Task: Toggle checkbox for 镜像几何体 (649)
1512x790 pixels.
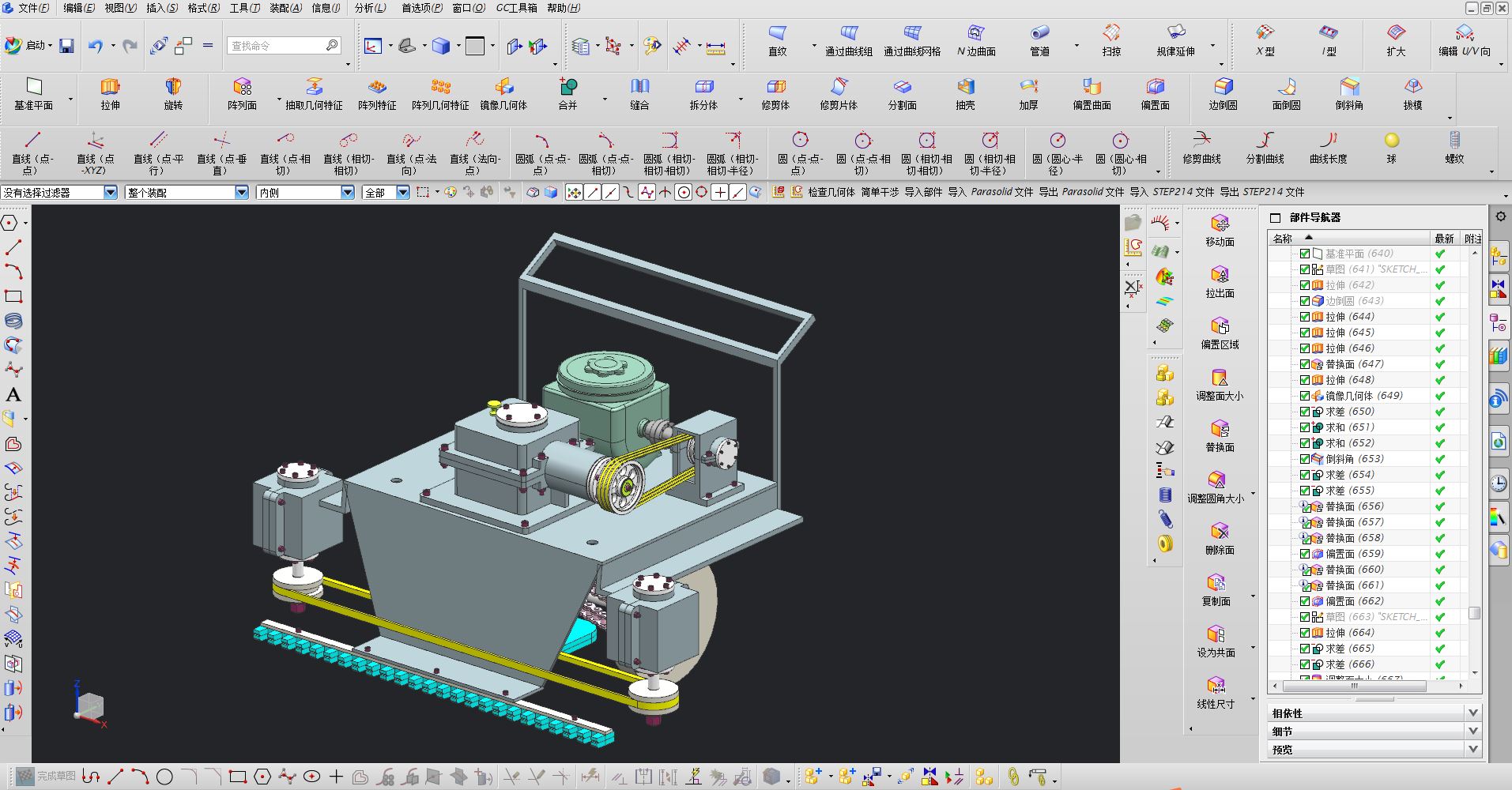Action: pyautogui.click(x=1305, y=396)
